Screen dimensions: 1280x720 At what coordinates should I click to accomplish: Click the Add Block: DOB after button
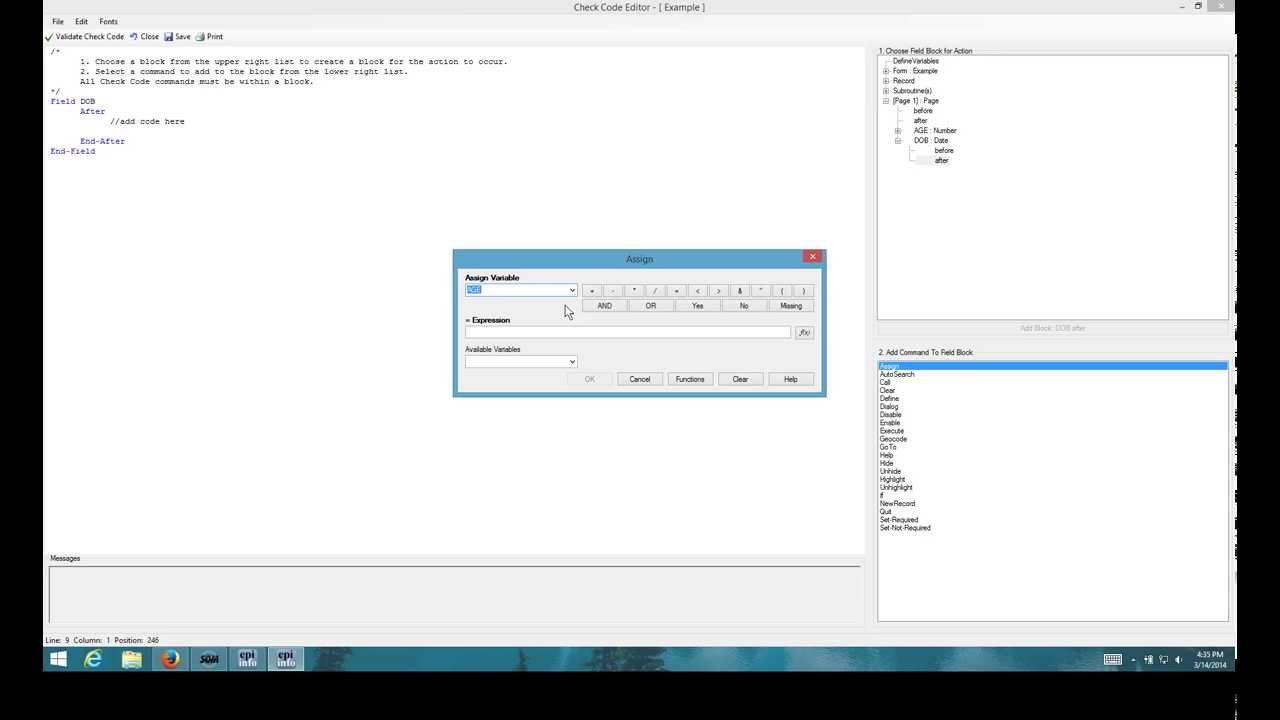click(x=1053, y=328)
